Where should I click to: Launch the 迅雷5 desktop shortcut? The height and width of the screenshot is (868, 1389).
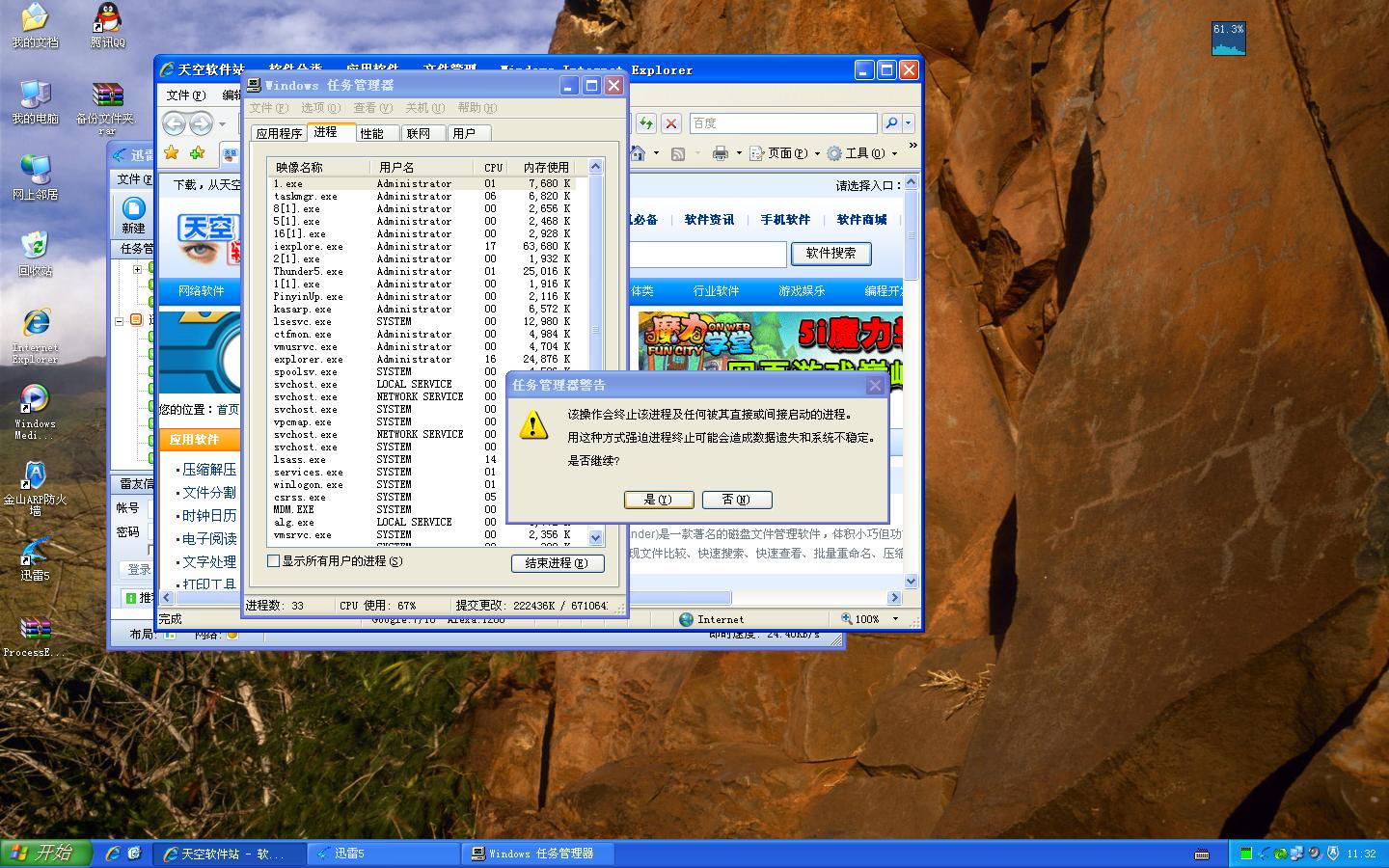tap(35, 559)
